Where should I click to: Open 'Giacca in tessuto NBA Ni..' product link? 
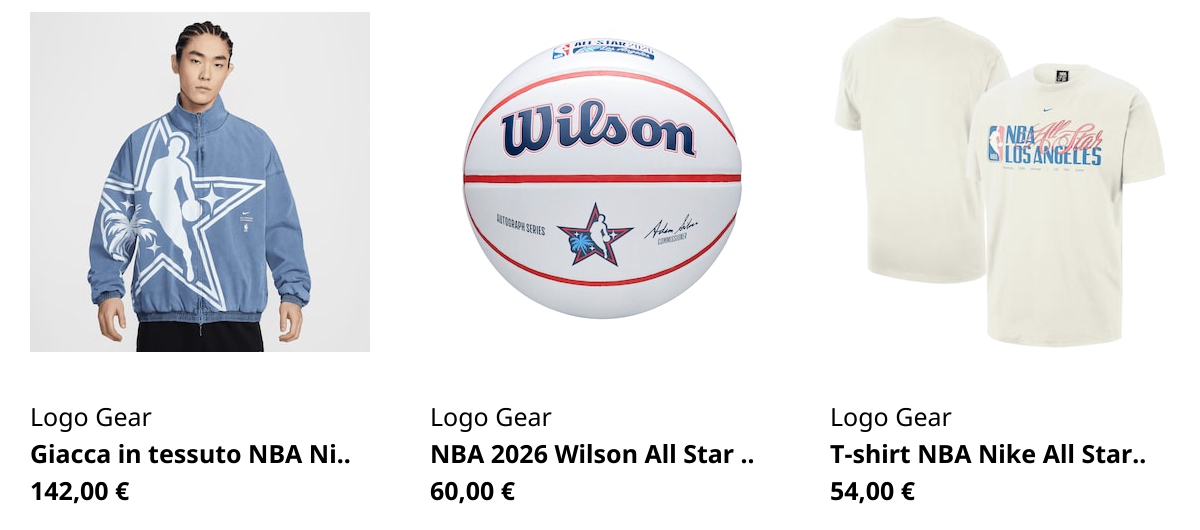point(191,455)
